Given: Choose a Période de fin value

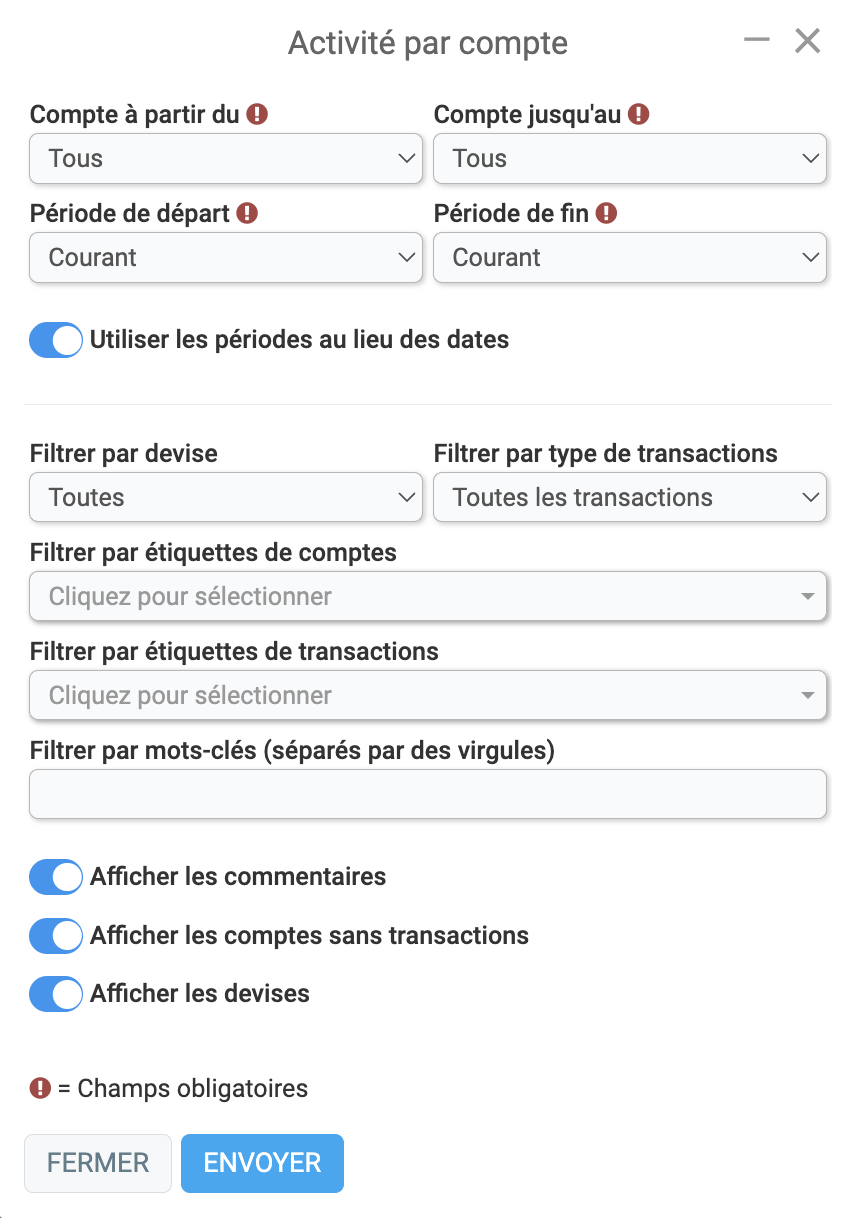Looking at the screenshot, I should pos(630,258).
